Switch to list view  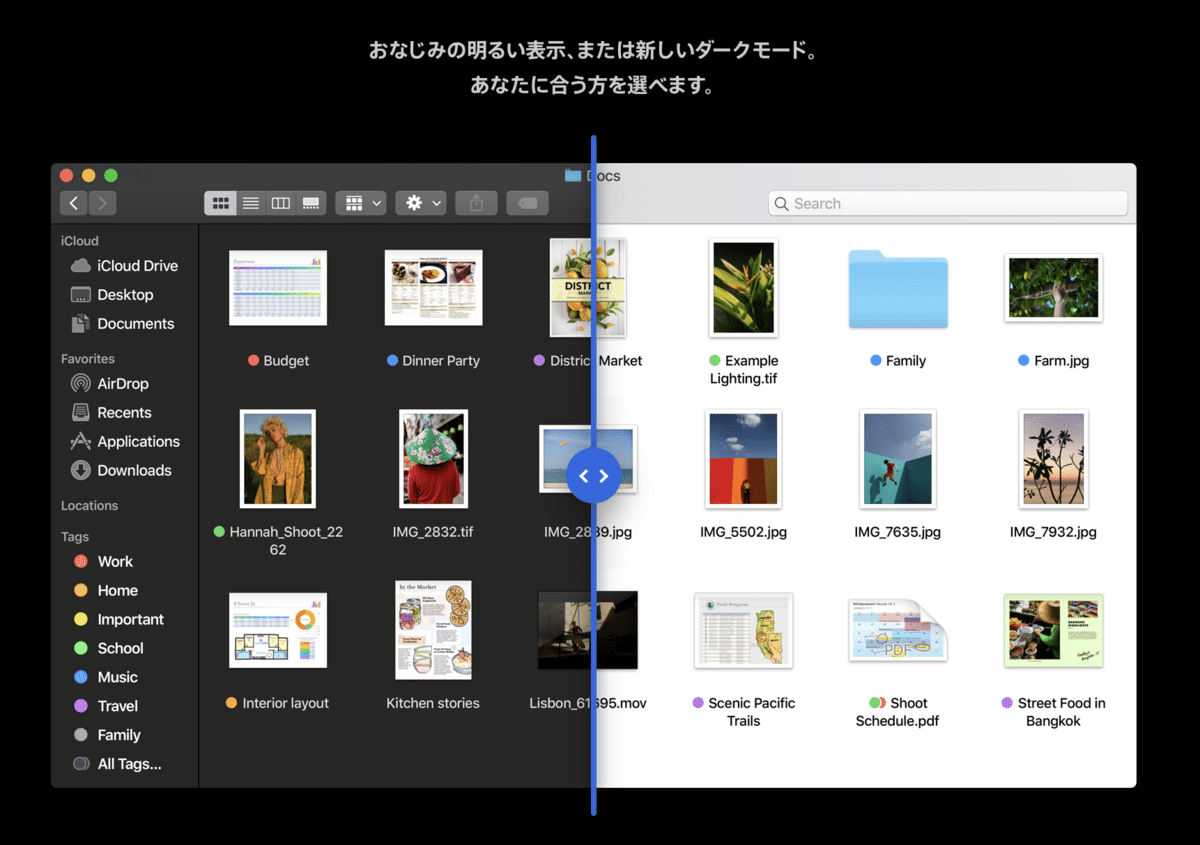(251, 203)
